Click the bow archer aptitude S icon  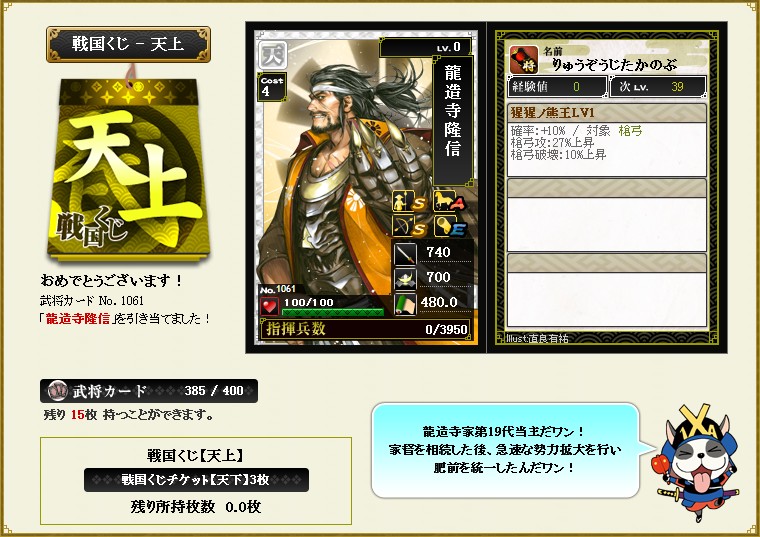410,226
